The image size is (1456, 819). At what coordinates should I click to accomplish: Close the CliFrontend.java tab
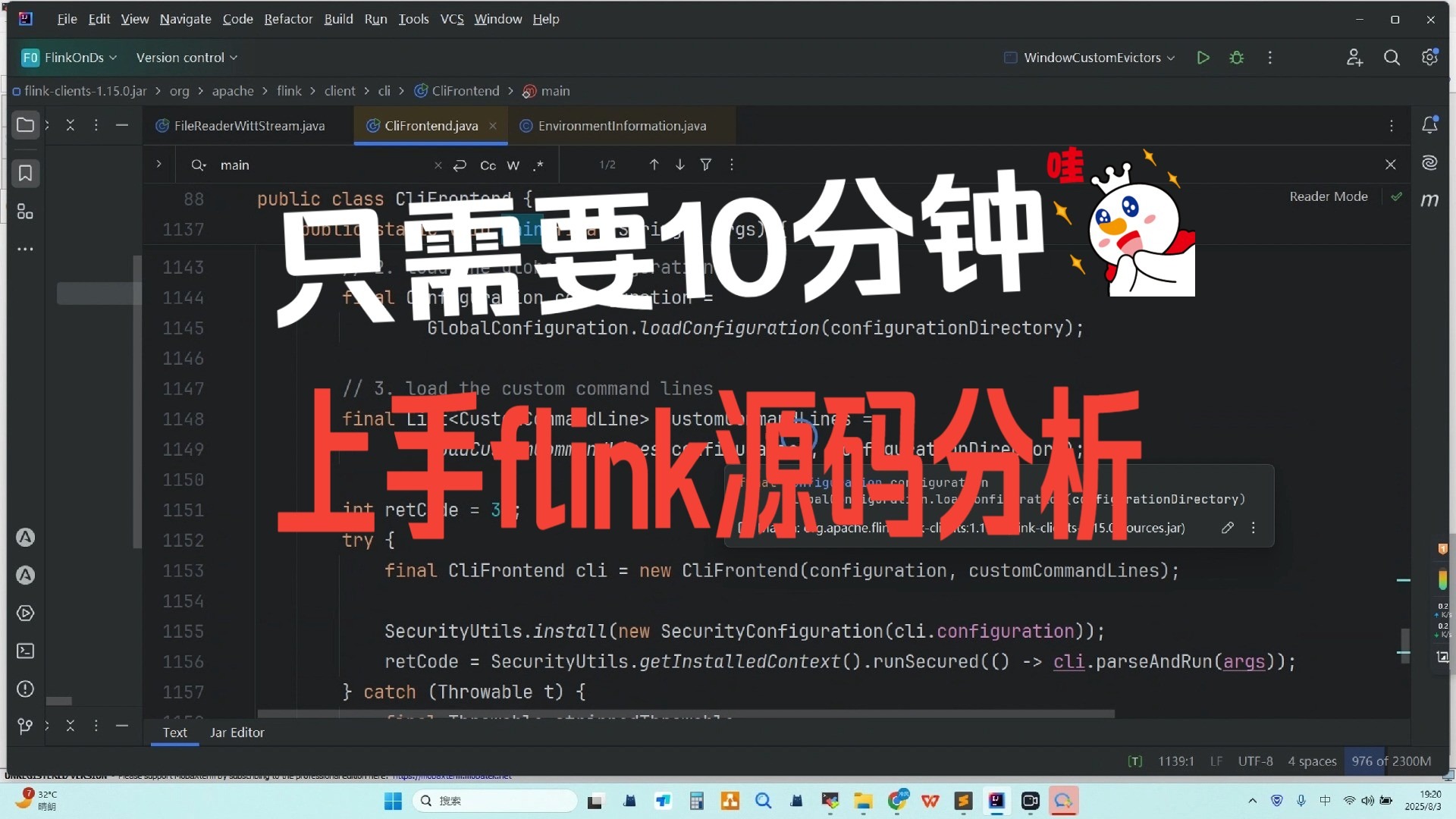pos(493,126)
